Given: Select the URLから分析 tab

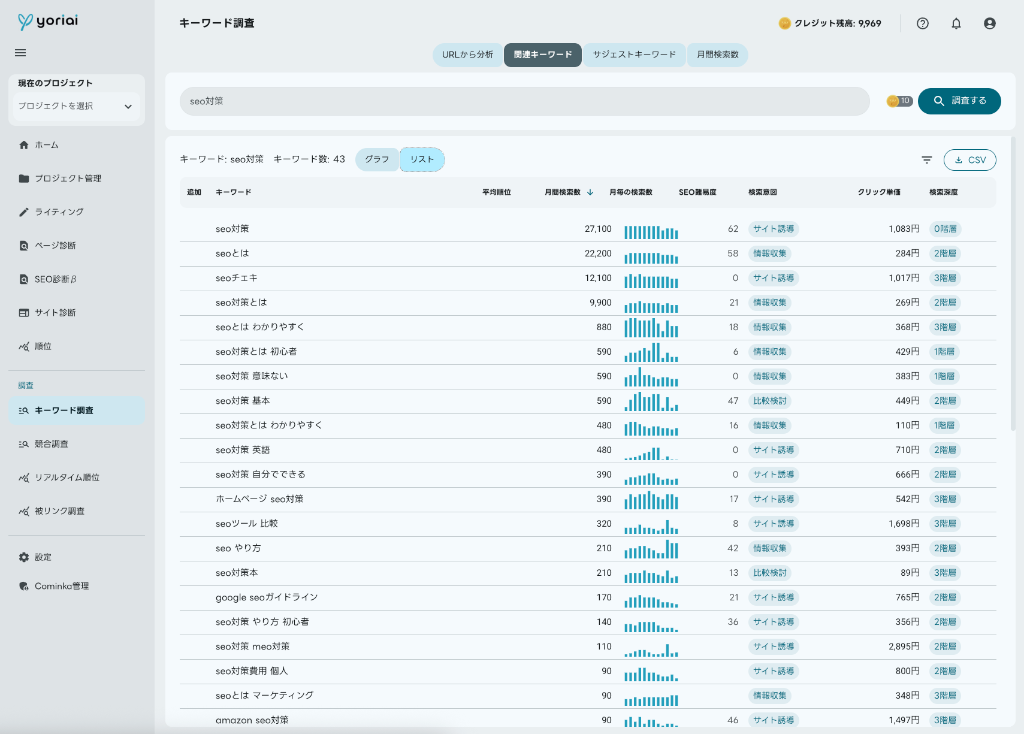Looking at the screenshot, I should [x=468, y=56].
